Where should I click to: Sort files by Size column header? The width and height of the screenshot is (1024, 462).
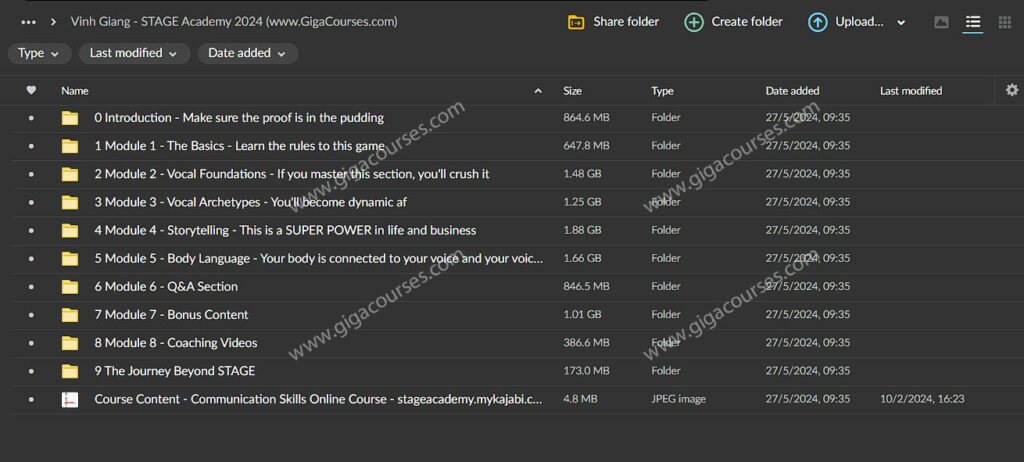tap(572, 91)
